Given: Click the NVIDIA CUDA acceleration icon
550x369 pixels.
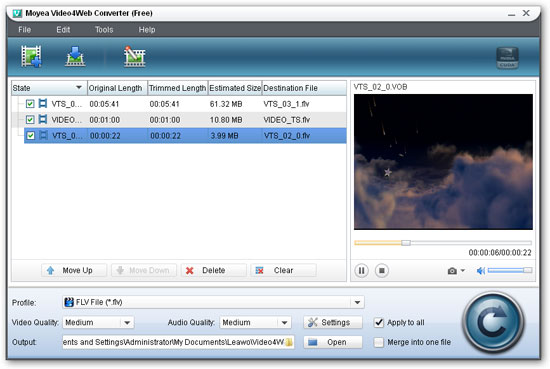Looking at the screenshot, I should tap(507, 58).
